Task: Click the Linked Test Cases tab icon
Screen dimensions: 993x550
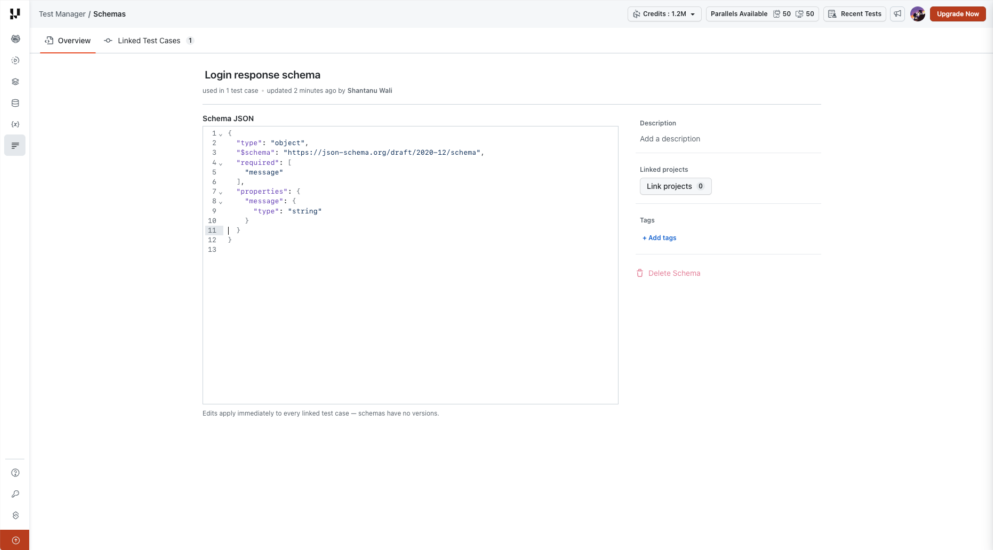Action: pyautogui.click(x=108, y=41)
